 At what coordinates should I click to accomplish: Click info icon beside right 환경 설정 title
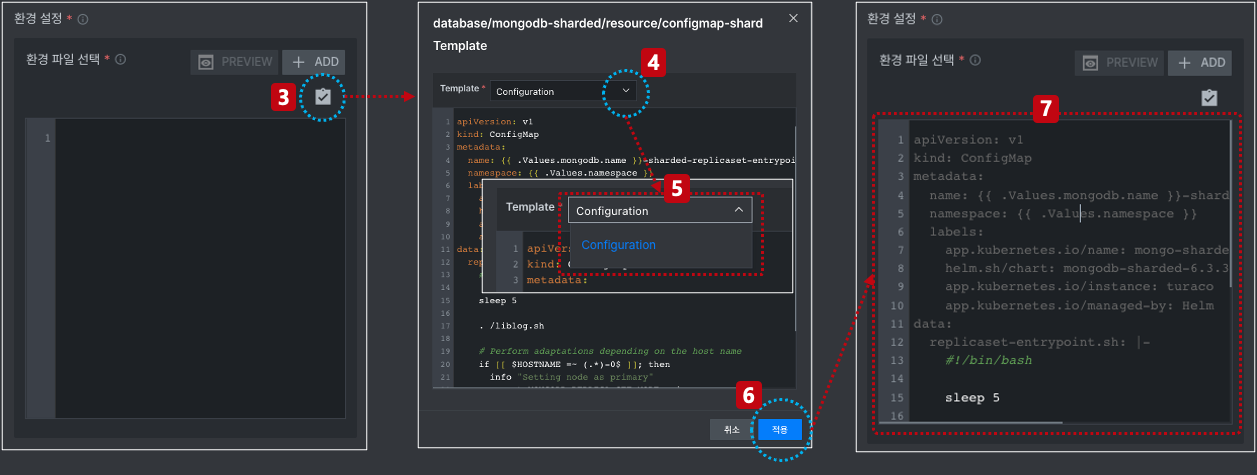pyautogui.click(x=936, y=19)
